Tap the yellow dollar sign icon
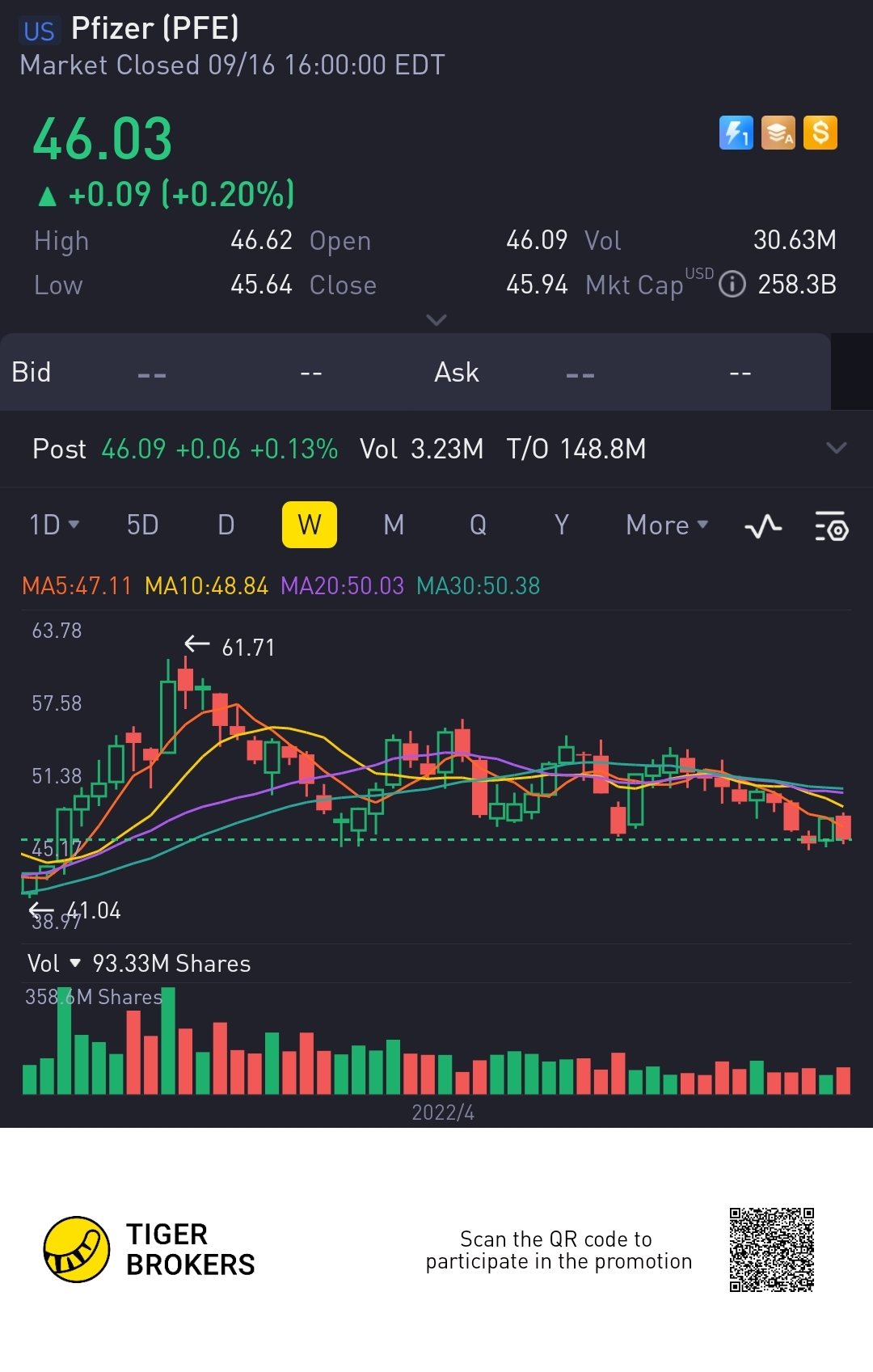The image size is (873, 1372). click(x=820, y=133)
